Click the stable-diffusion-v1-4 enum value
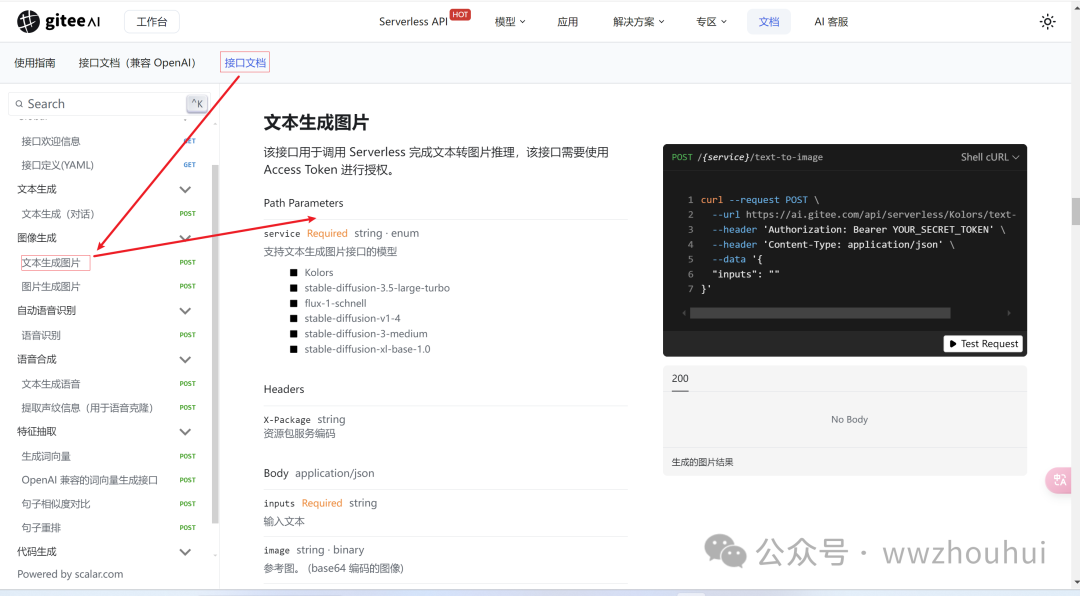This screenshot has width=1080, height=596. point(352,318)
